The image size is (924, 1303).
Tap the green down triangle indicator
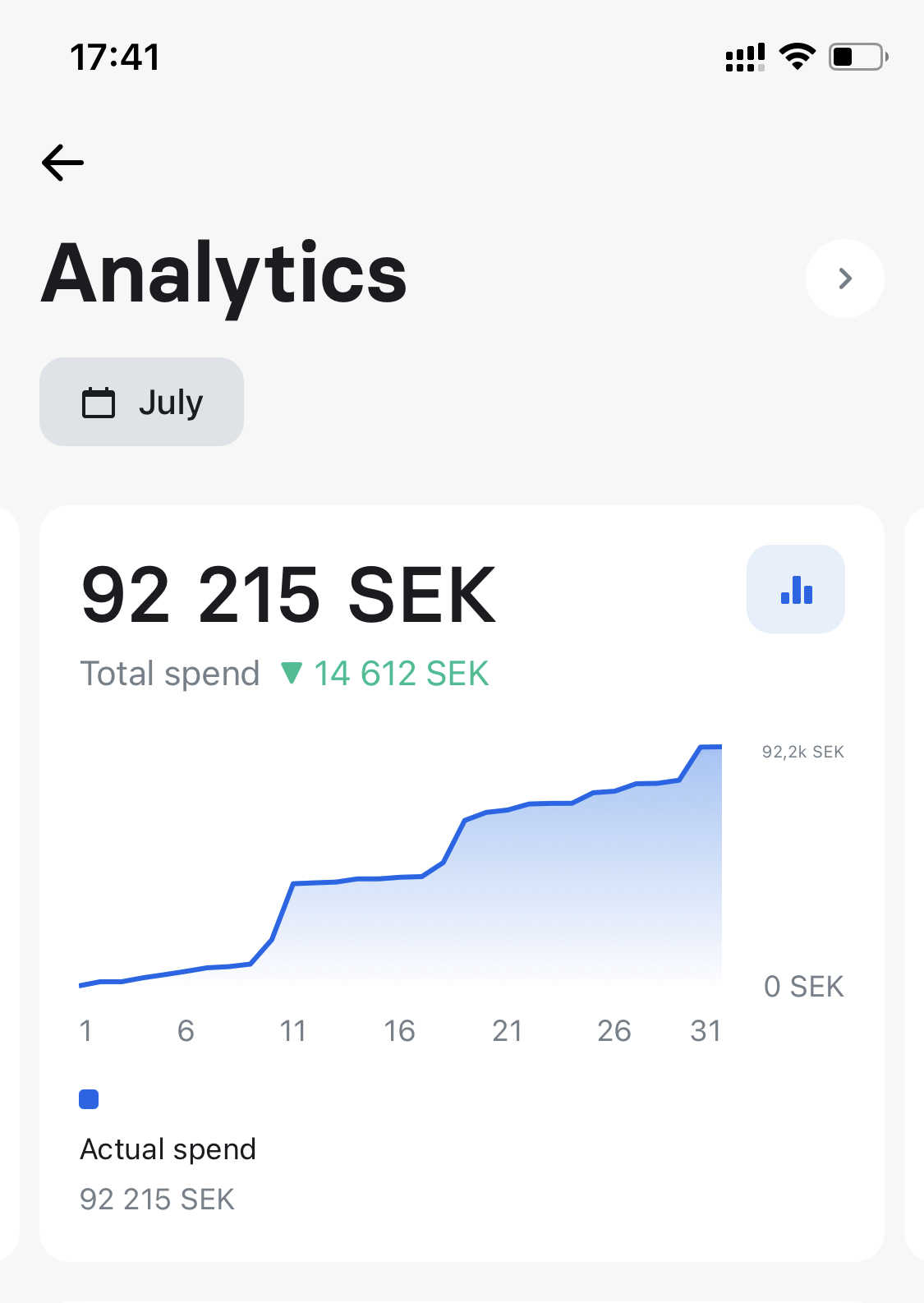[292, 674]
